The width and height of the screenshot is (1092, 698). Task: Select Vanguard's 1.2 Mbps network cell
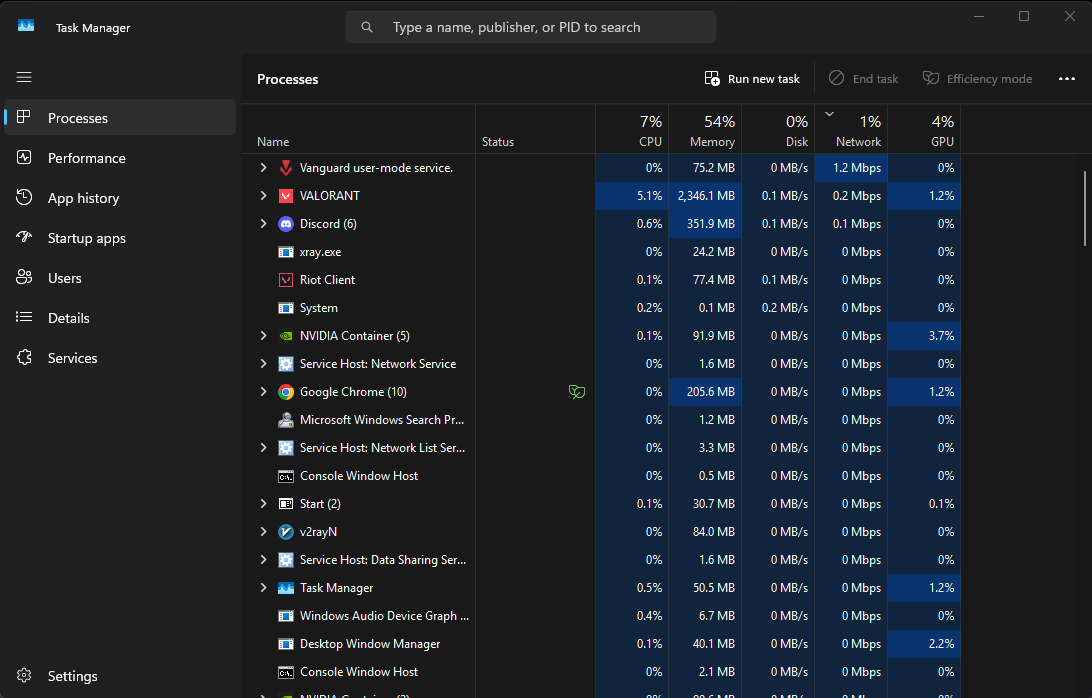coord(852,168)
